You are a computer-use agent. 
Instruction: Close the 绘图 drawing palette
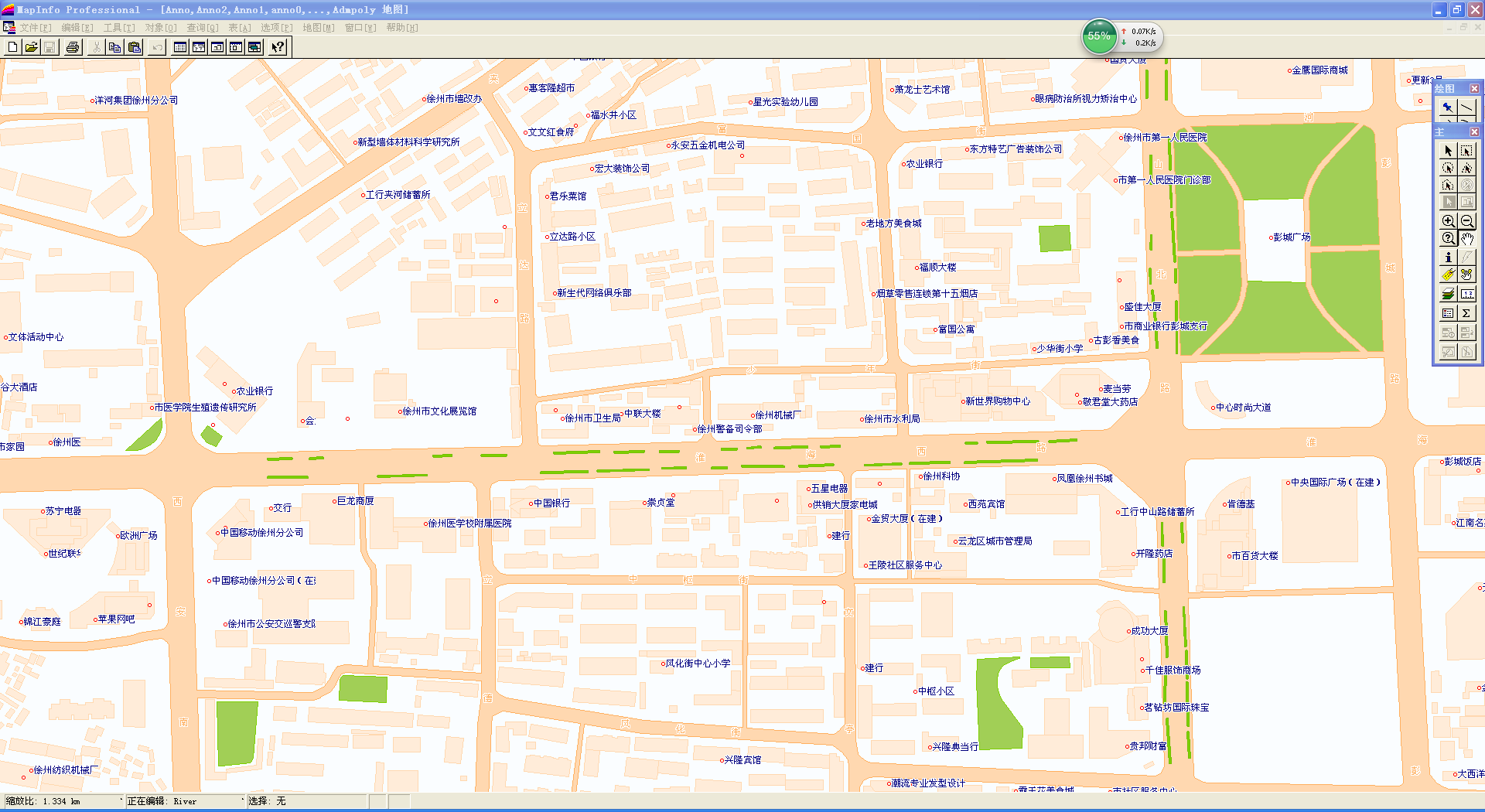[1474, 88]
